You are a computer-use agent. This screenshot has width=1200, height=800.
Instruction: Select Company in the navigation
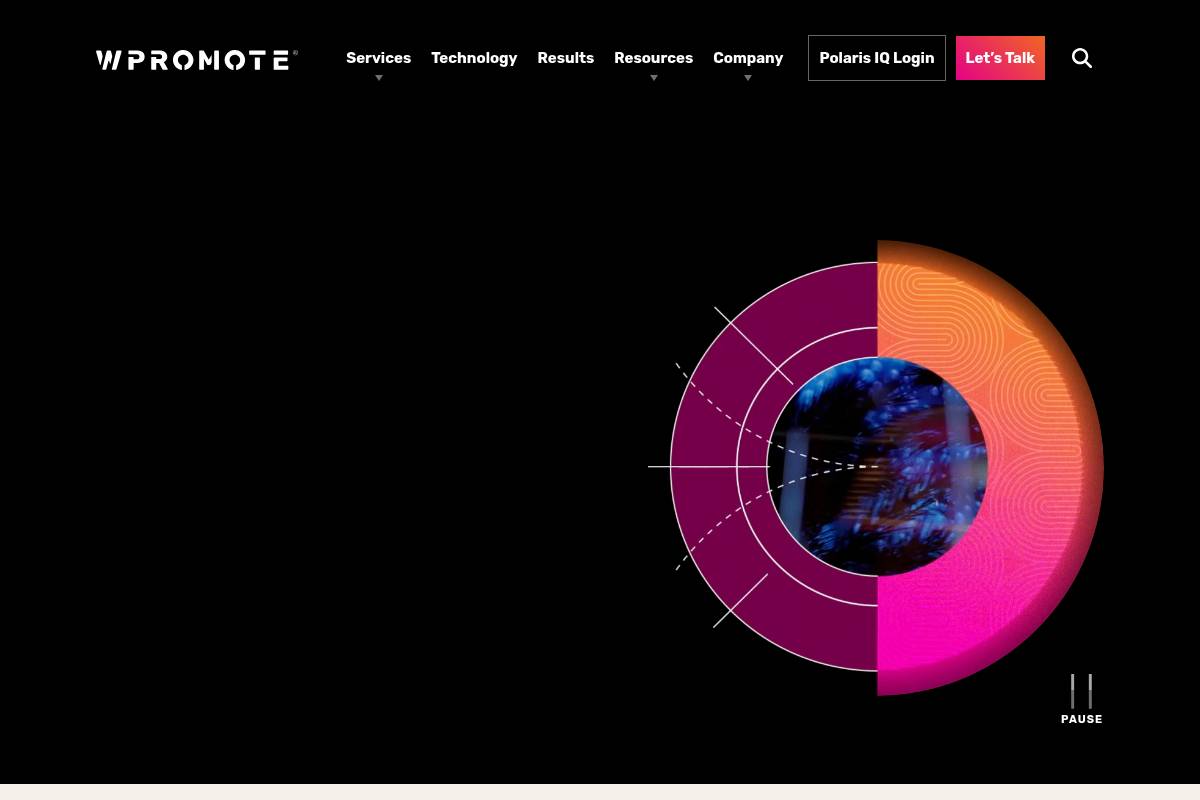click(748, 58)
